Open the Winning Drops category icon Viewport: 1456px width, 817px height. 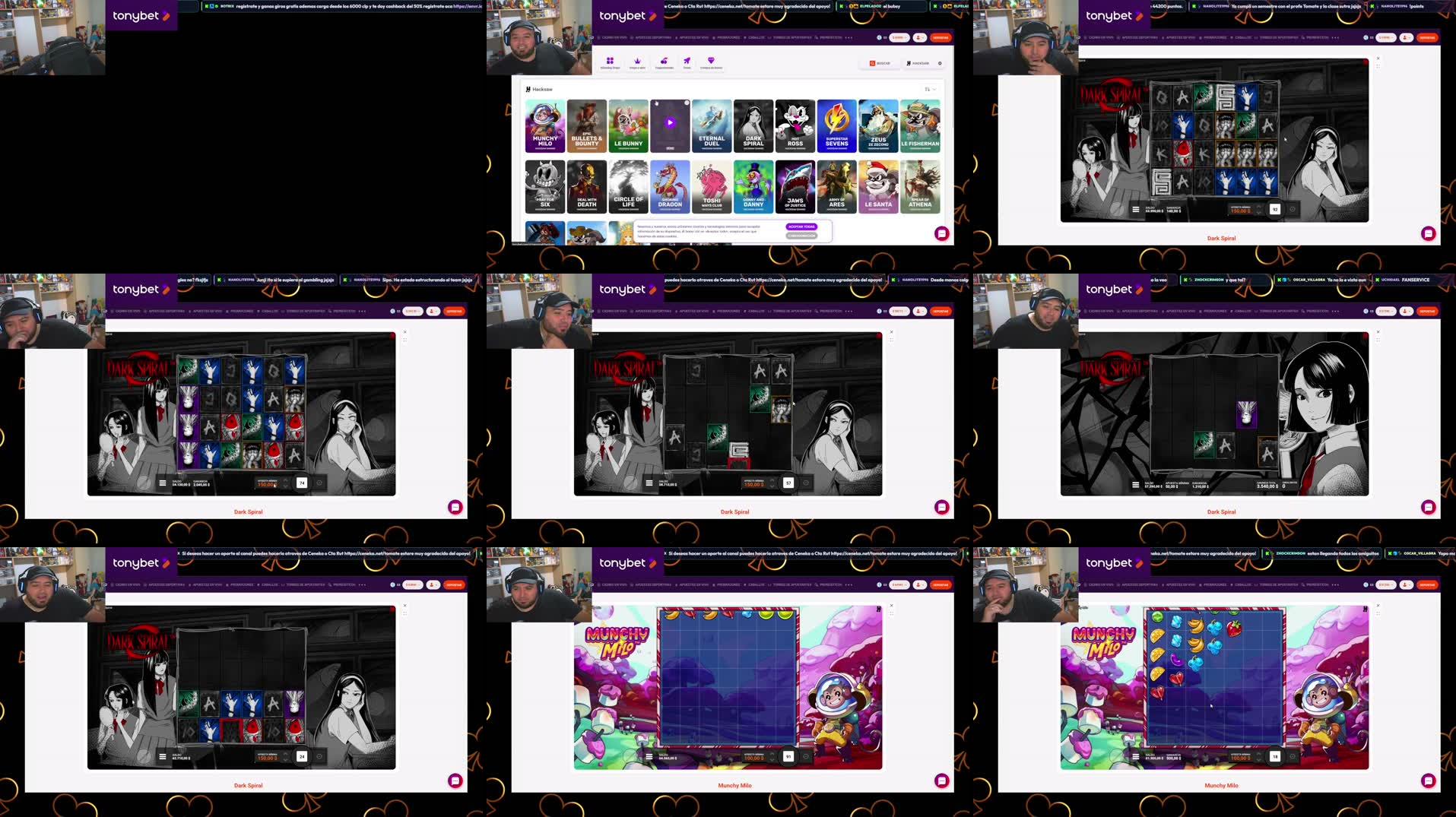pos(609,61)
